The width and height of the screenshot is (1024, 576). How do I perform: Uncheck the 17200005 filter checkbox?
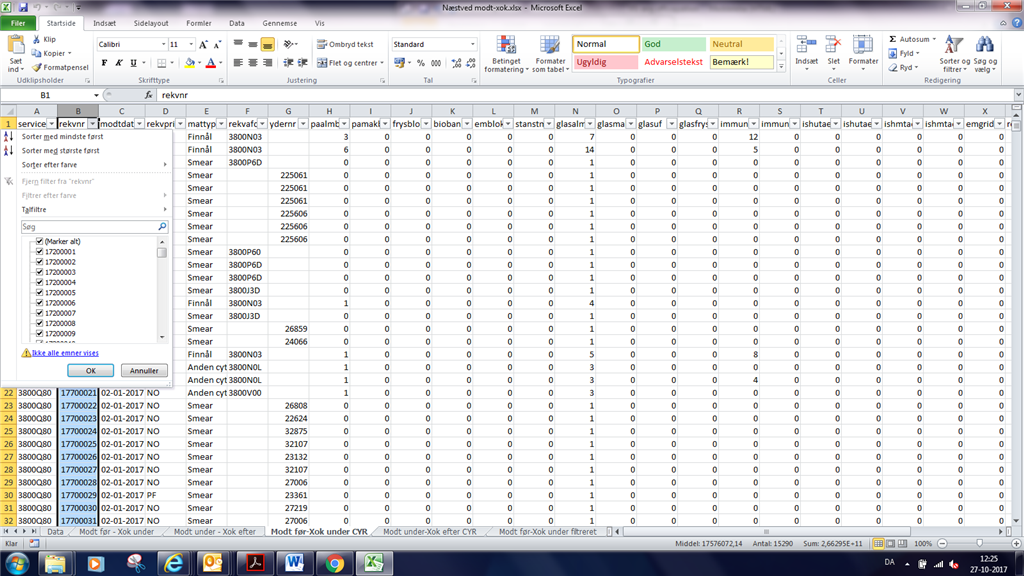pos(39,293)
